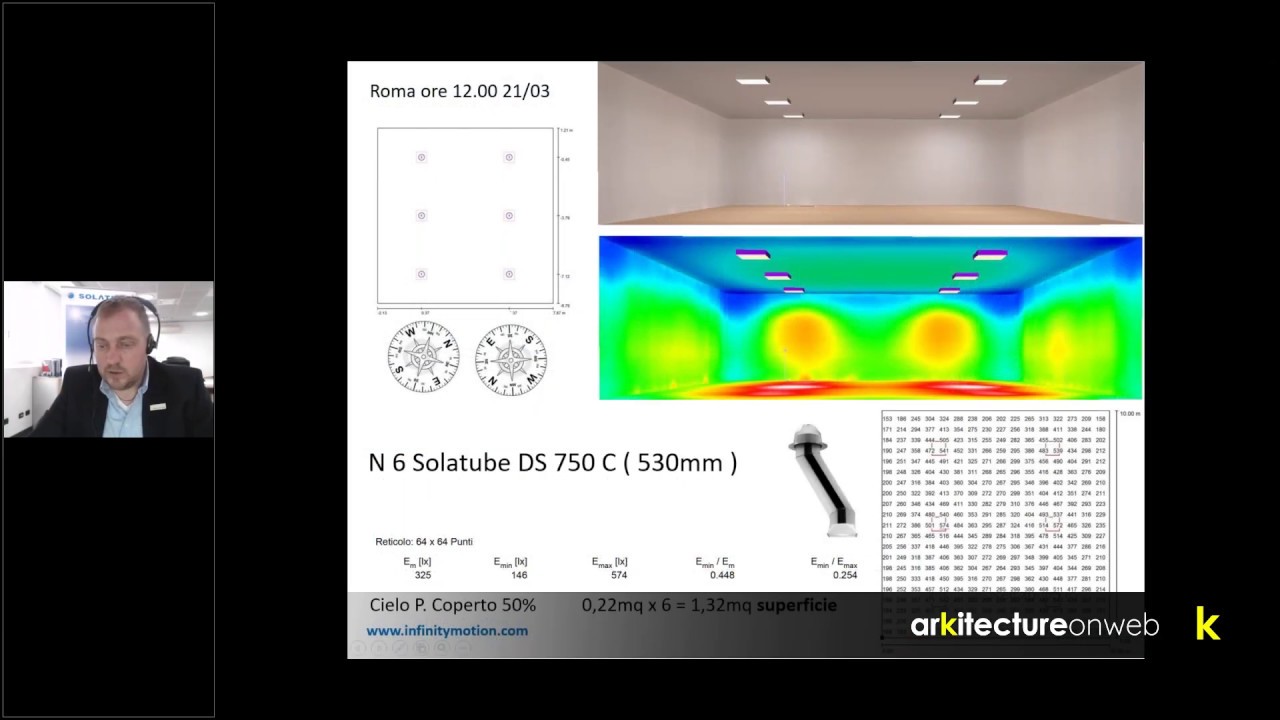This screenshot has height=720, width=1280.
Task: Select the text "0,22mq x 6 = 1,32mq superficie"
Action: coord(710,605)
